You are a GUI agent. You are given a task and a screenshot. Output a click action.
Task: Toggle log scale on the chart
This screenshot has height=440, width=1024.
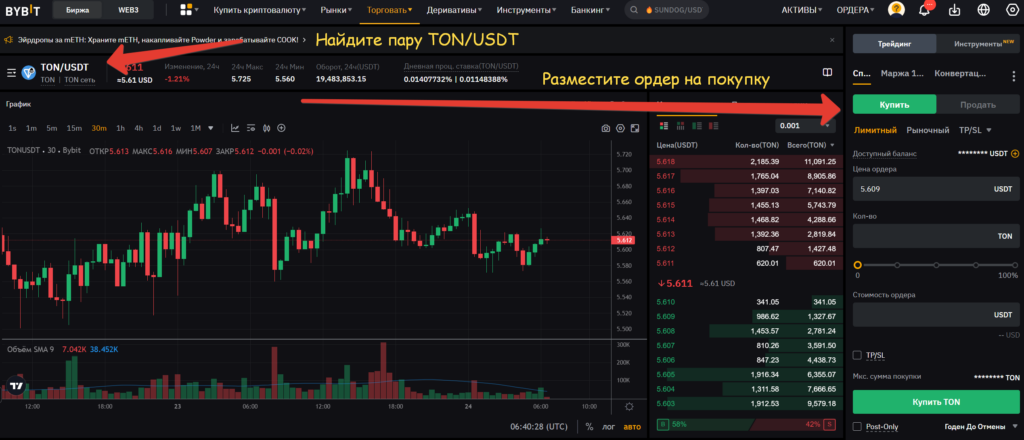pos(608,427)
